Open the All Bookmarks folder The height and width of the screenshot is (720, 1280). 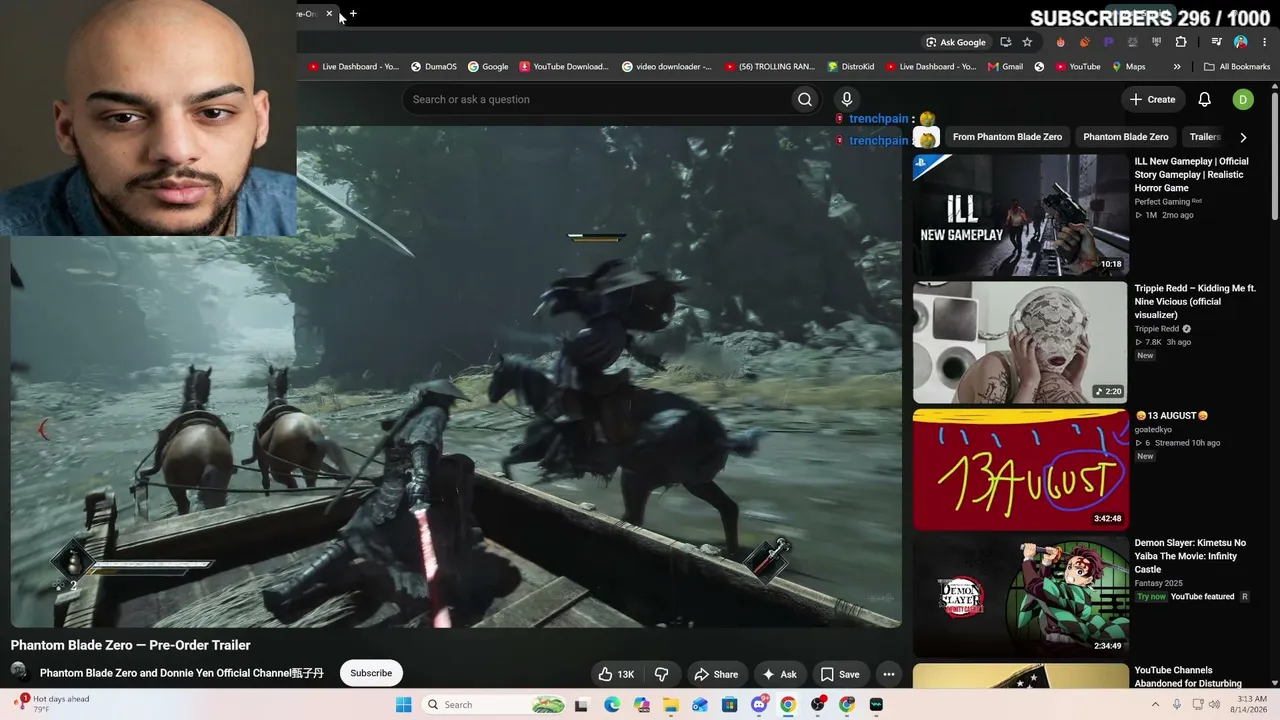tap(1237, 67)
